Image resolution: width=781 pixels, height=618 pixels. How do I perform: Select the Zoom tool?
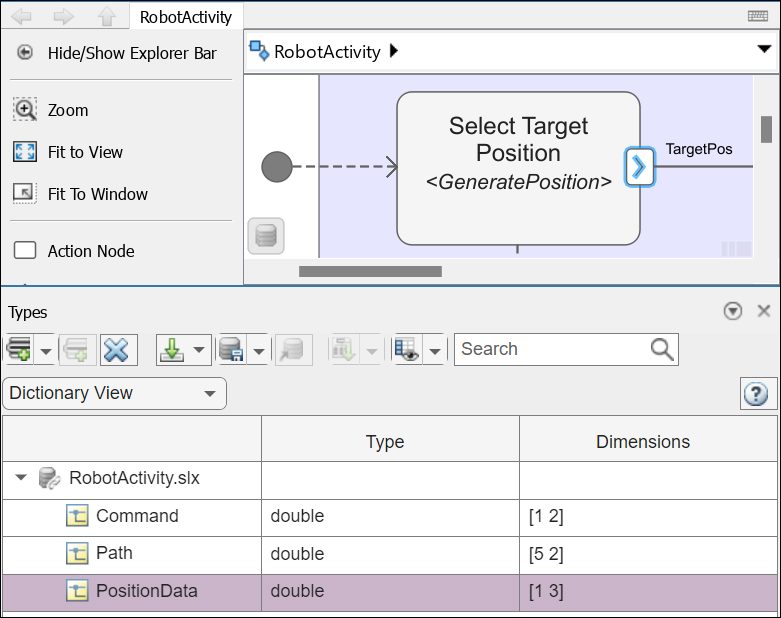tap(51, 110)
